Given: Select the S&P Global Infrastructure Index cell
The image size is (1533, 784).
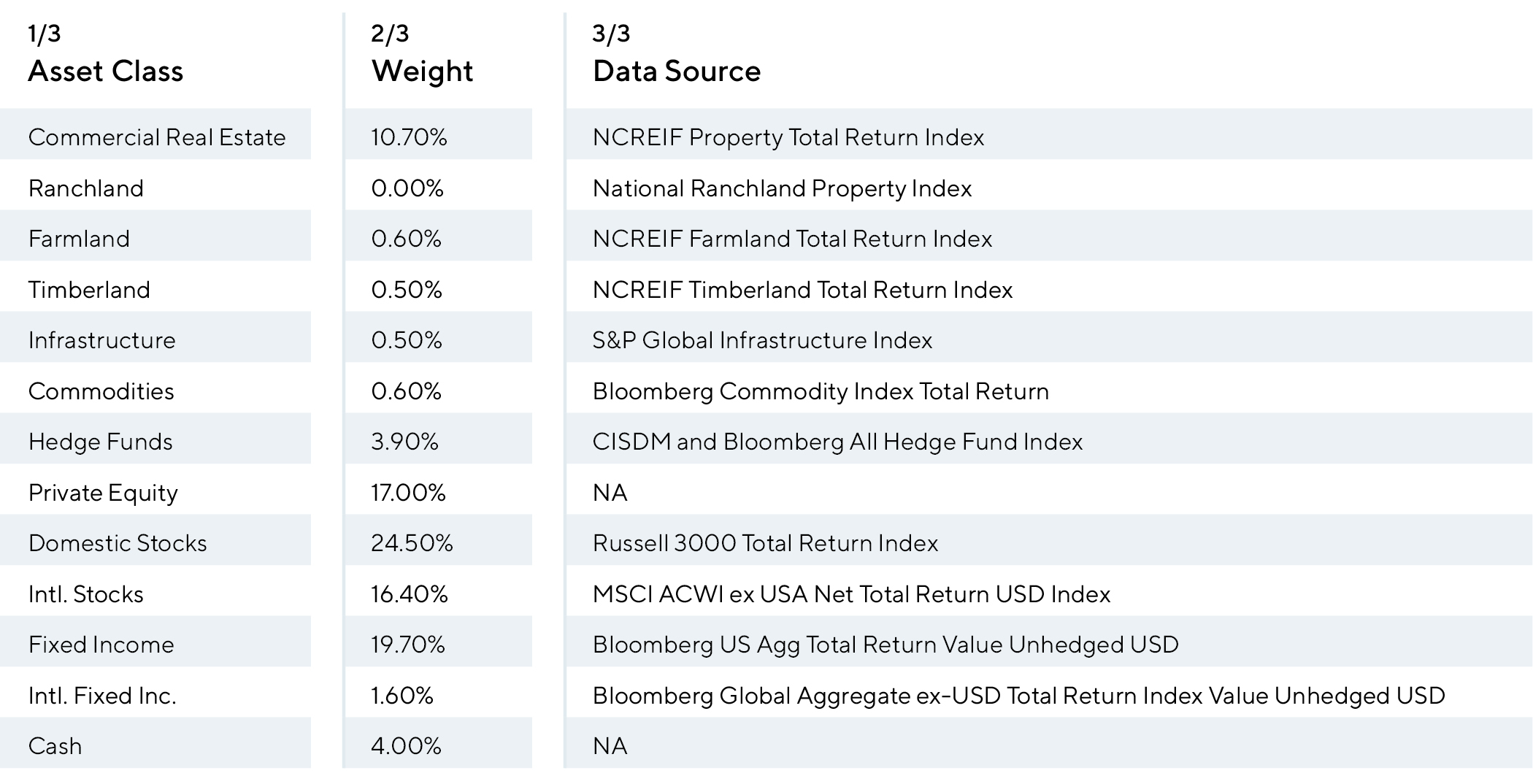Looking at the screenshot, I should point(762,340).
